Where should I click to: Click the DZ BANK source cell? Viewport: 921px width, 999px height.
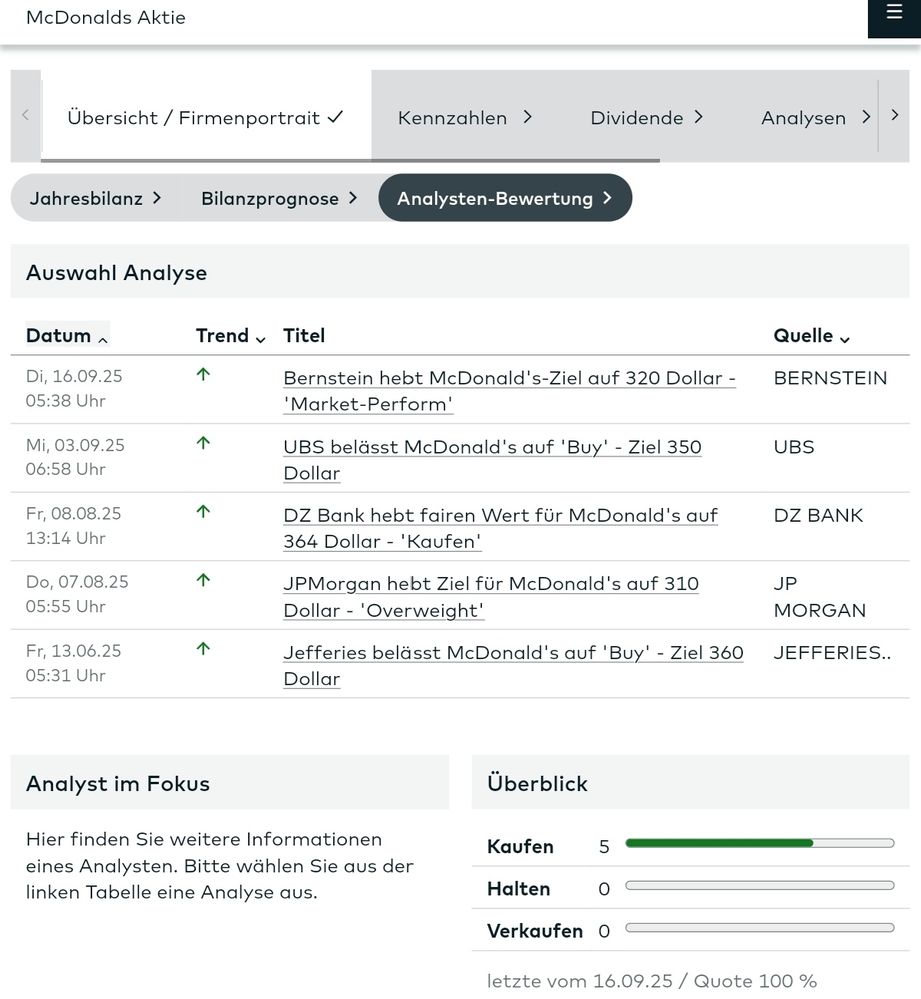click(x=818, y=515)
